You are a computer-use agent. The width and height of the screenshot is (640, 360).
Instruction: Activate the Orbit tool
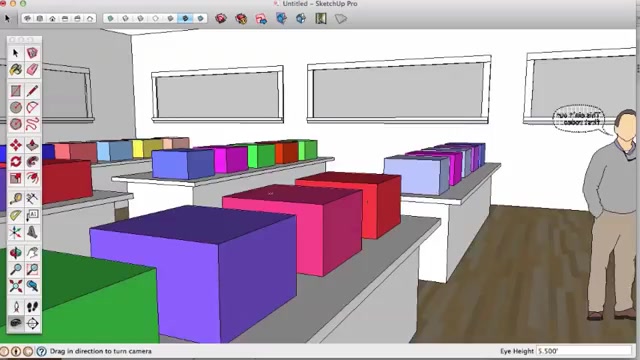coord(16,253)
